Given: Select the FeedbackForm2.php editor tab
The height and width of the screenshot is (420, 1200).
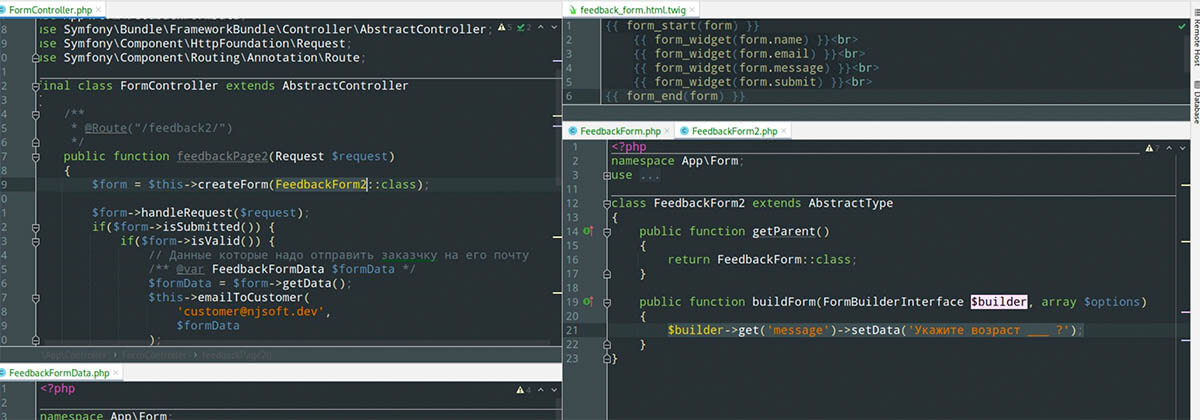Looking at the screenshot, I should [x=733, y=131].
